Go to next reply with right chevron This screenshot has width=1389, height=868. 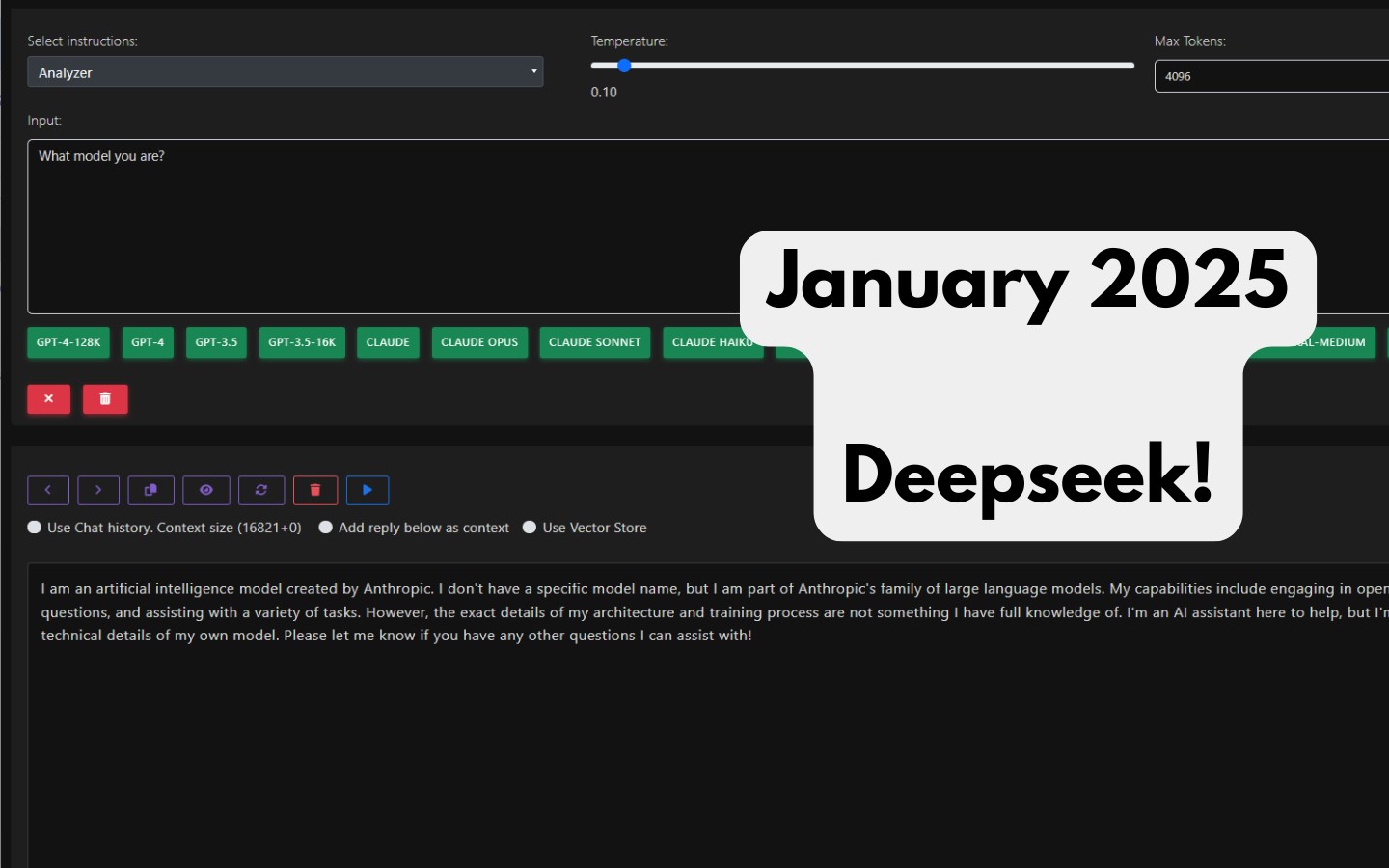click(x=98, y=490)
